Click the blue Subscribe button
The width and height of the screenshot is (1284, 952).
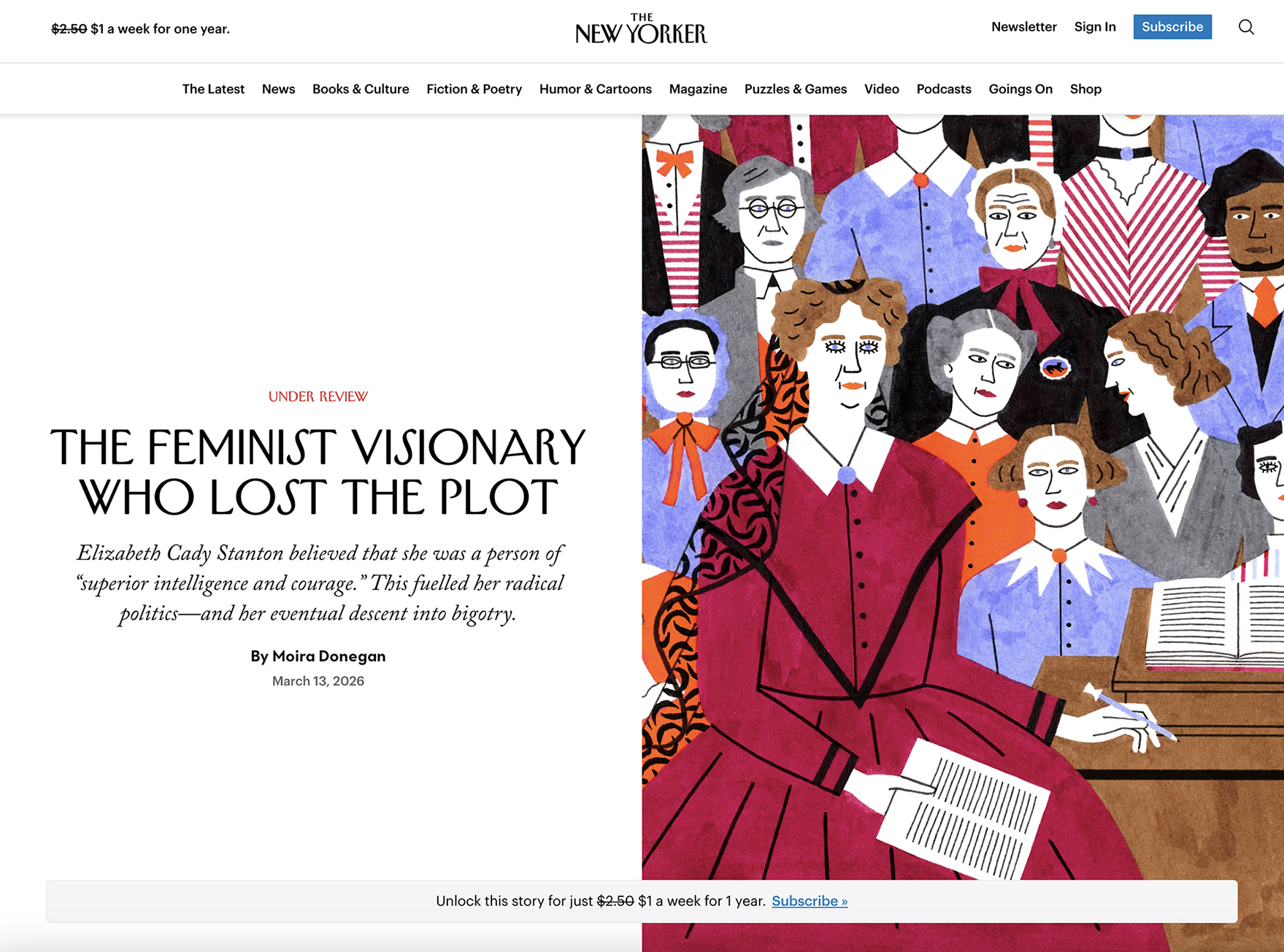(1172, 27)
